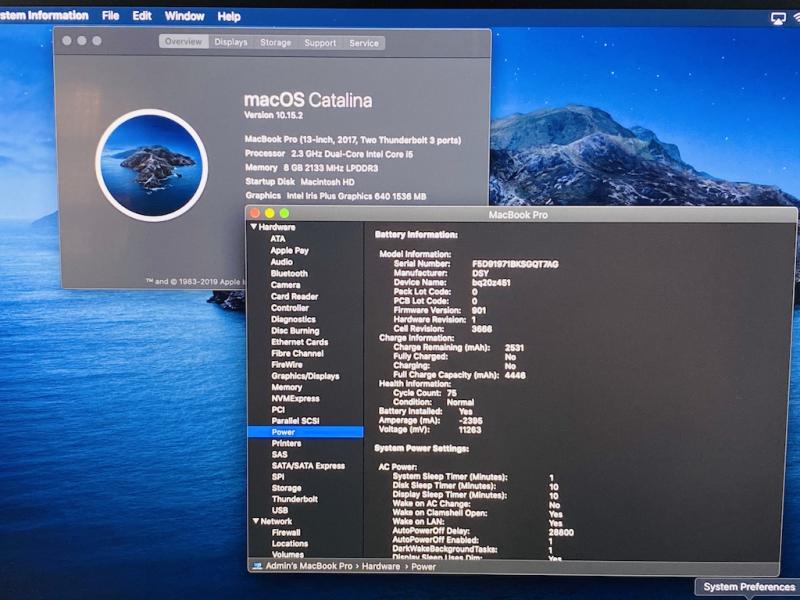Open the Edit menu
The image size is (800, 600).
point(142,16)
